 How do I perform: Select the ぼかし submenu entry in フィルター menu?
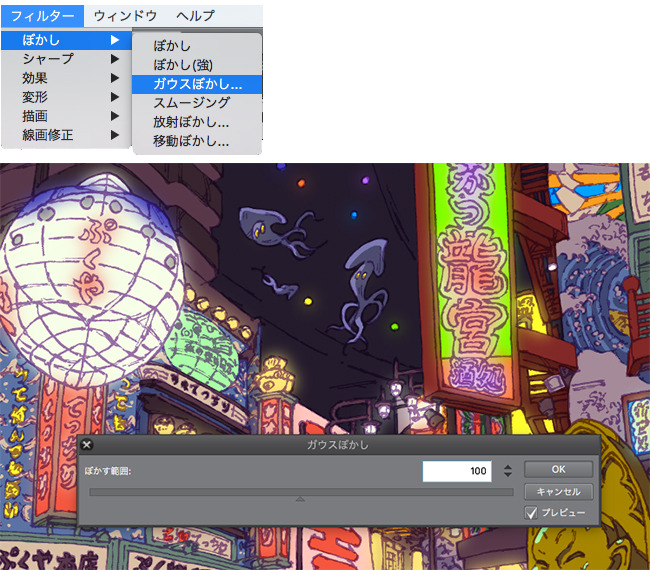66,40
